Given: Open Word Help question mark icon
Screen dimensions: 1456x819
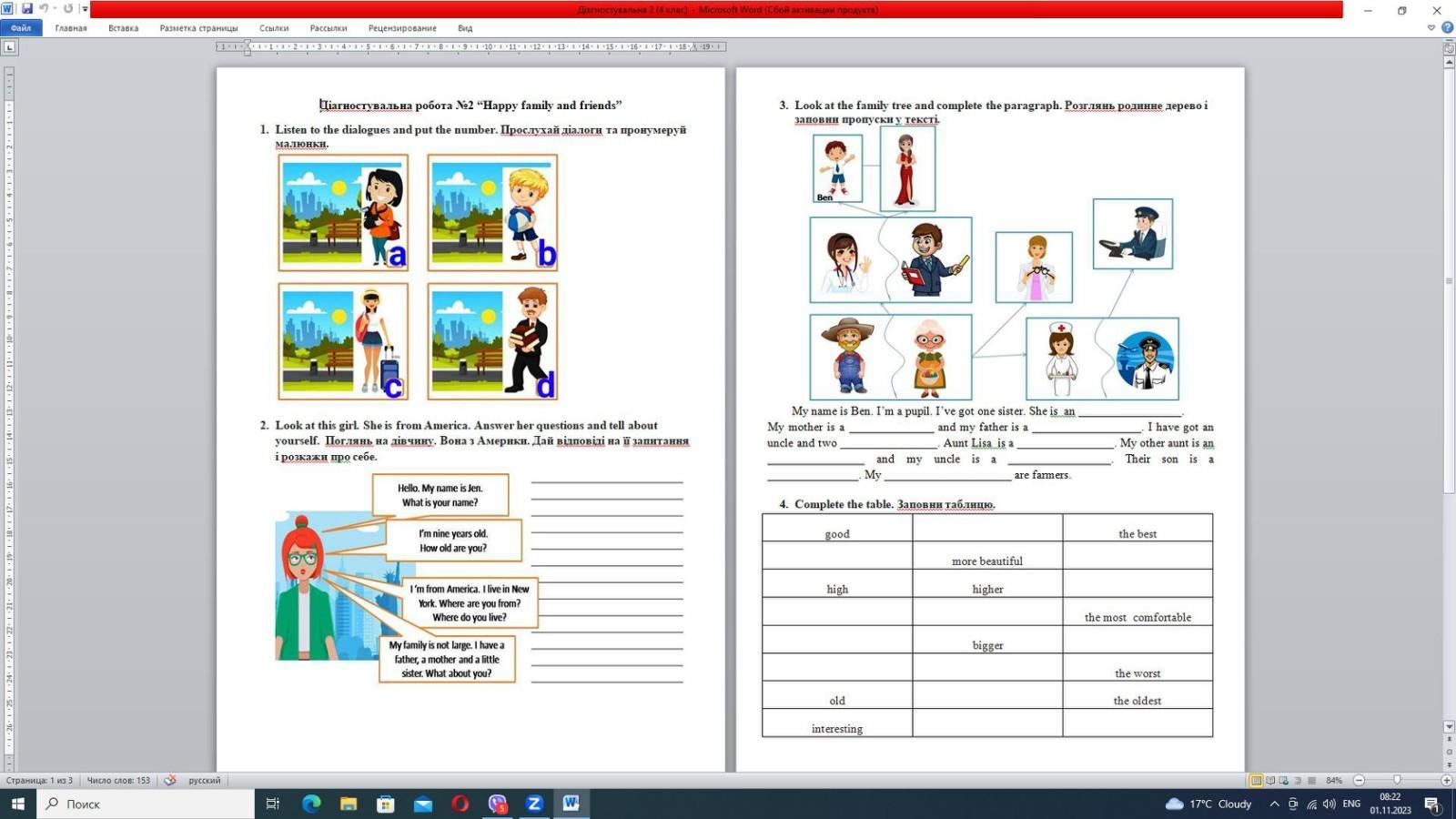Looking at the screenshot, I should coord(1447,28).
